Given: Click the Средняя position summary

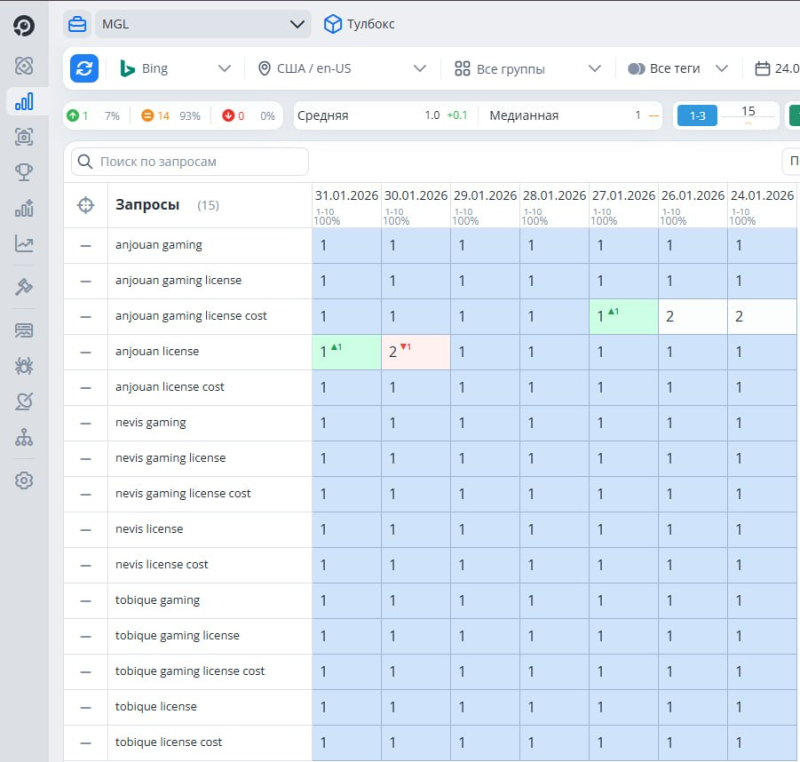Looking at the screenshot, I should pos(322,116).
